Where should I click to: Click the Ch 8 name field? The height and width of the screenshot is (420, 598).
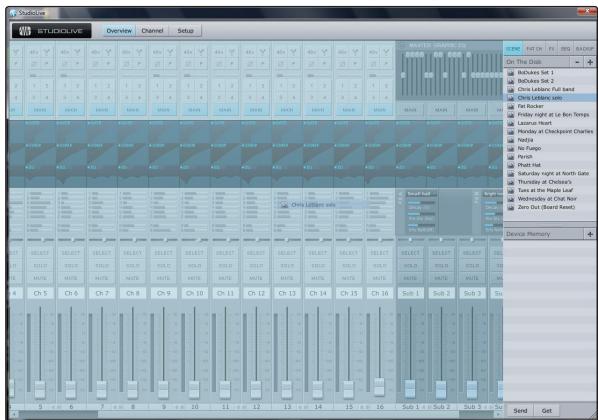point(133,293)
